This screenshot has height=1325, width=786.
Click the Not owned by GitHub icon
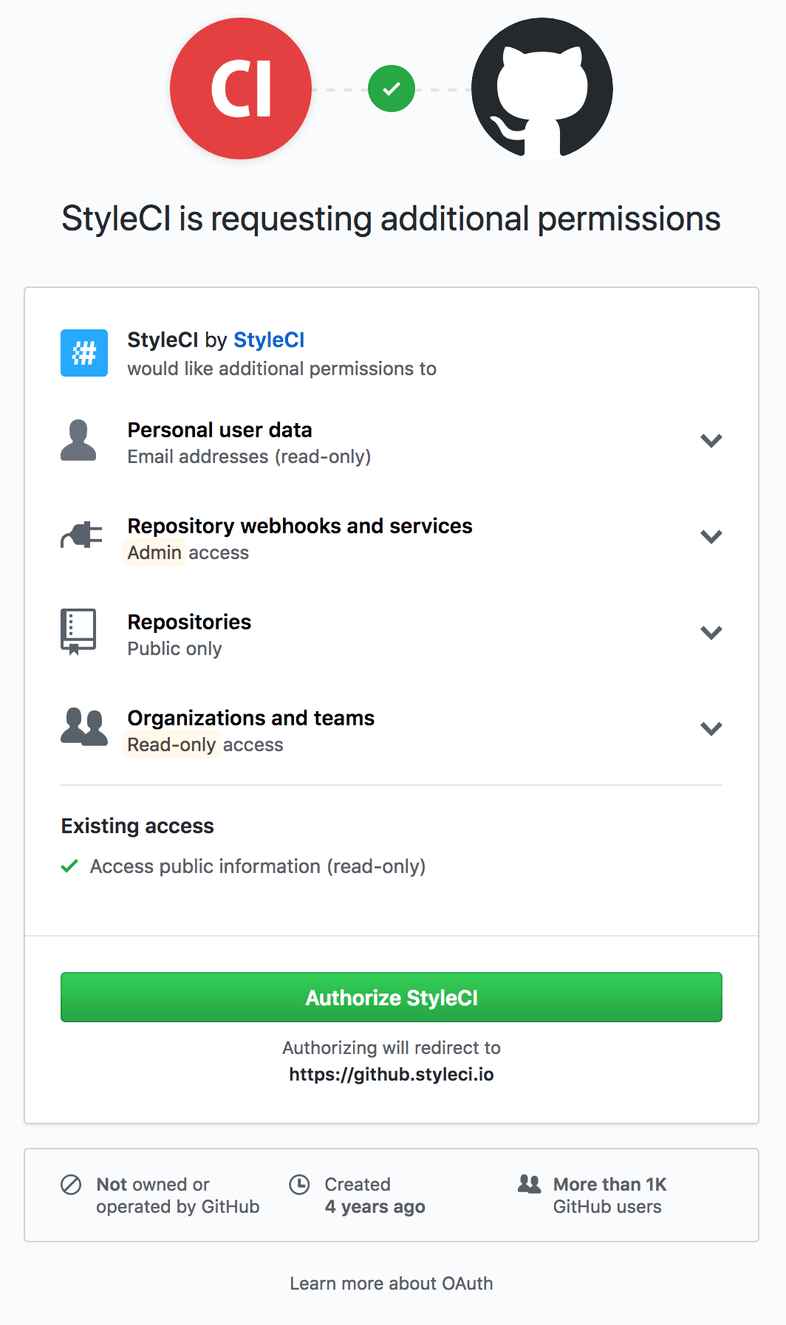coord(71,1185)
